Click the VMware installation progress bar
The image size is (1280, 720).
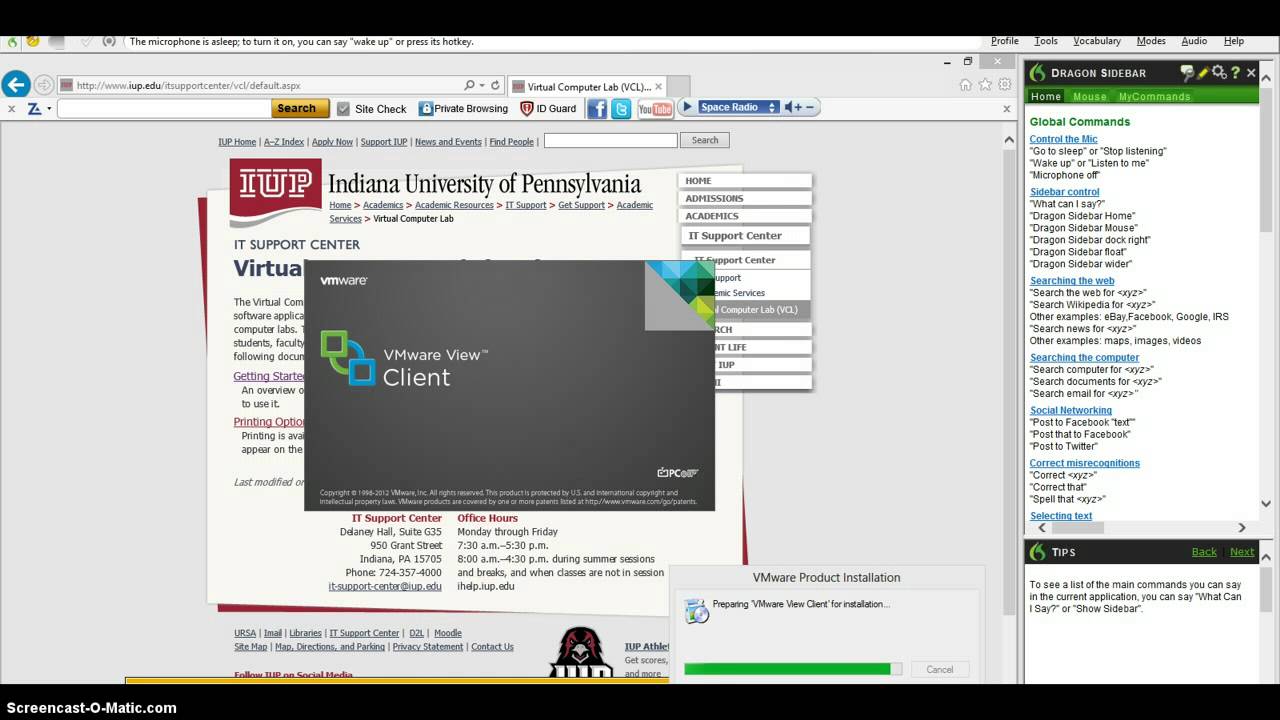click(x=793, y=669)
